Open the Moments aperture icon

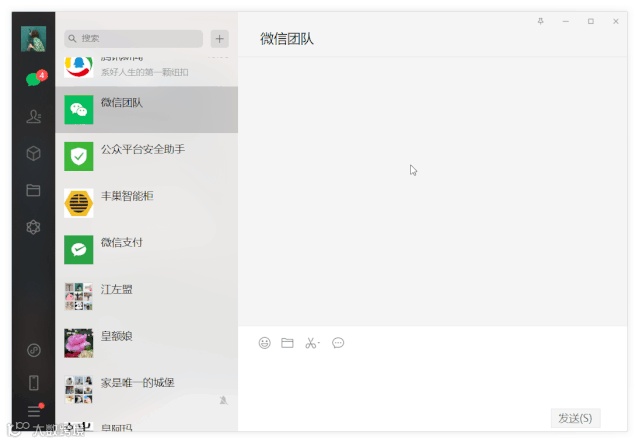pyautogui.click(x=33, y=227)
